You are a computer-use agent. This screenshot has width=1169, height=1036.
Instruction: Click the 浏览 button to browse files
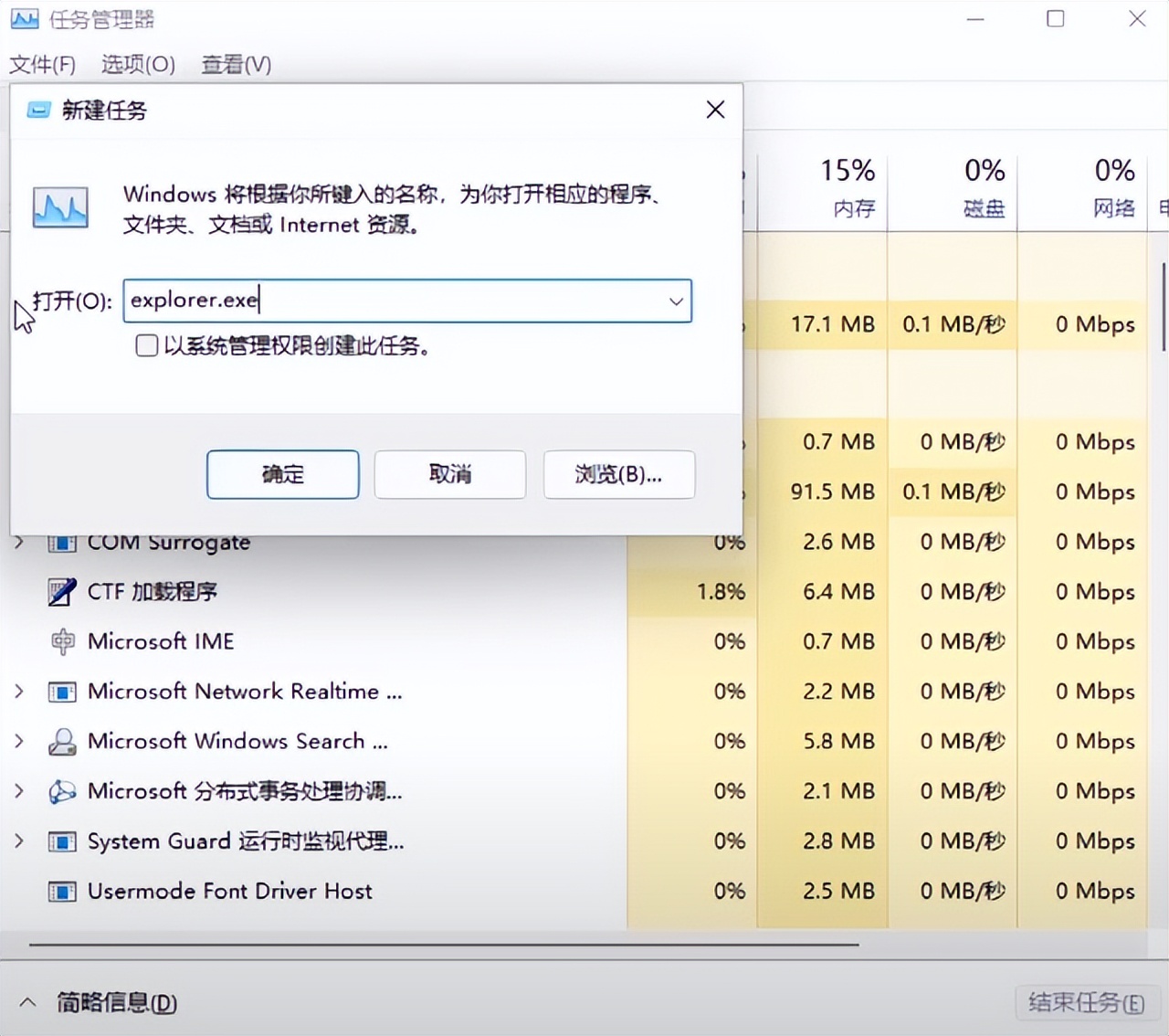point(618,475)
